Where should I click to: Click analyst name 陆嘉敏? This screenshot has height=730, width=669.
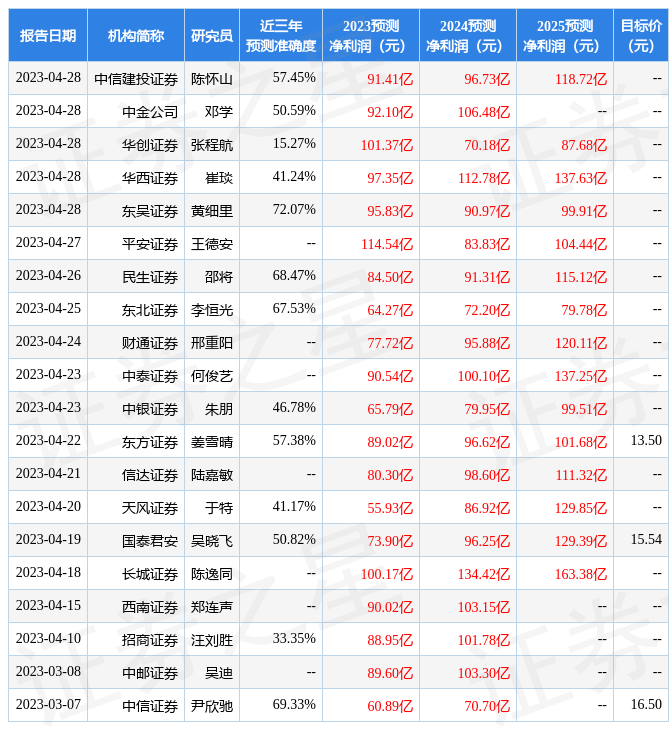point(212,475)
